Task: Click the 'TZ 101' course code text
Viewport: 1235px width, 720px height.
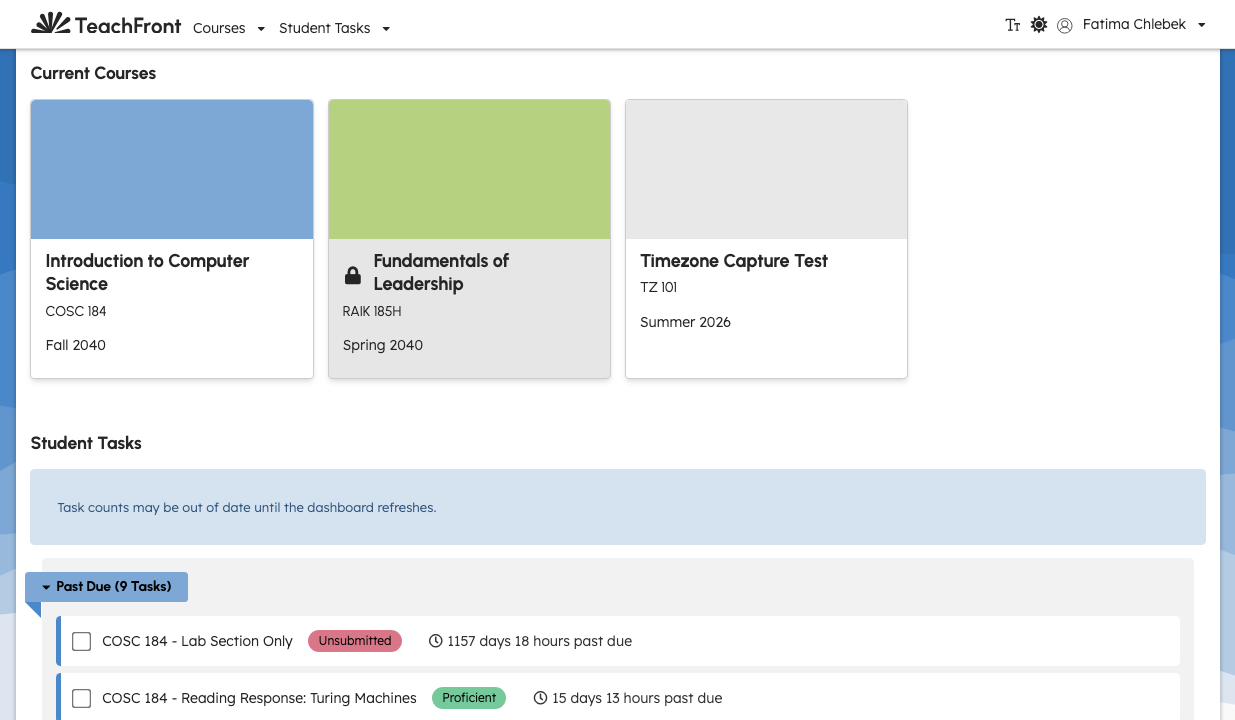Action: [x=659, y=287]
